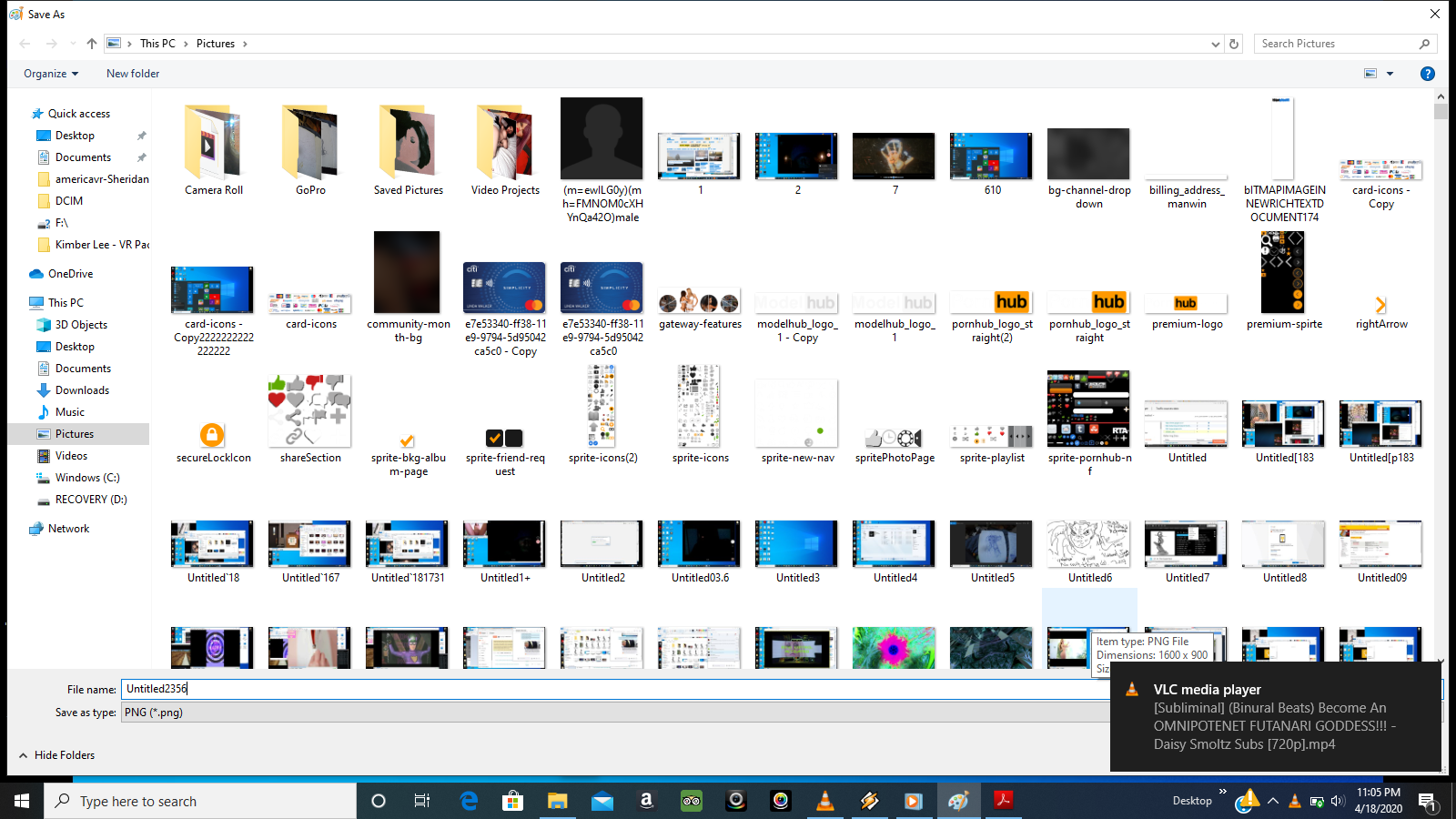Open 3D Objects in navigation pane

point(81,325)
